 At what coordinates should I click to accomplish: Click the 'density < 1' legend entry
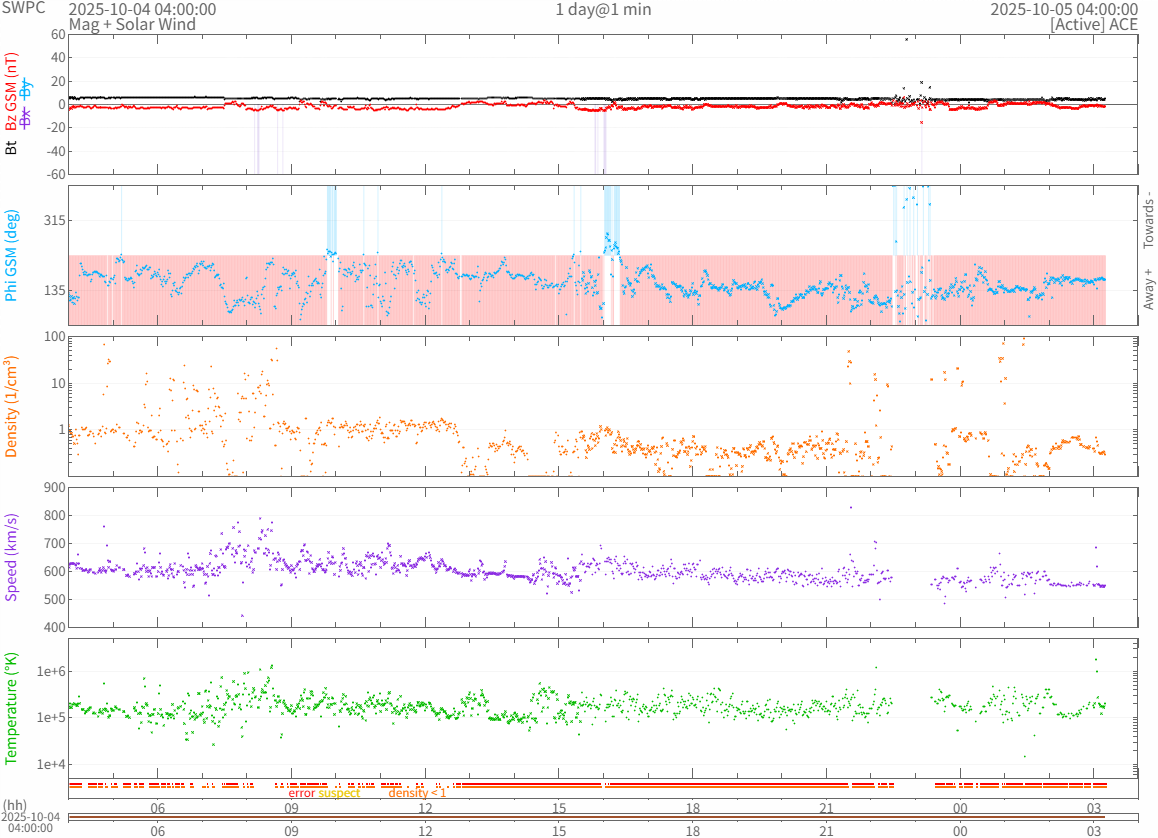(x=417, y=793)
